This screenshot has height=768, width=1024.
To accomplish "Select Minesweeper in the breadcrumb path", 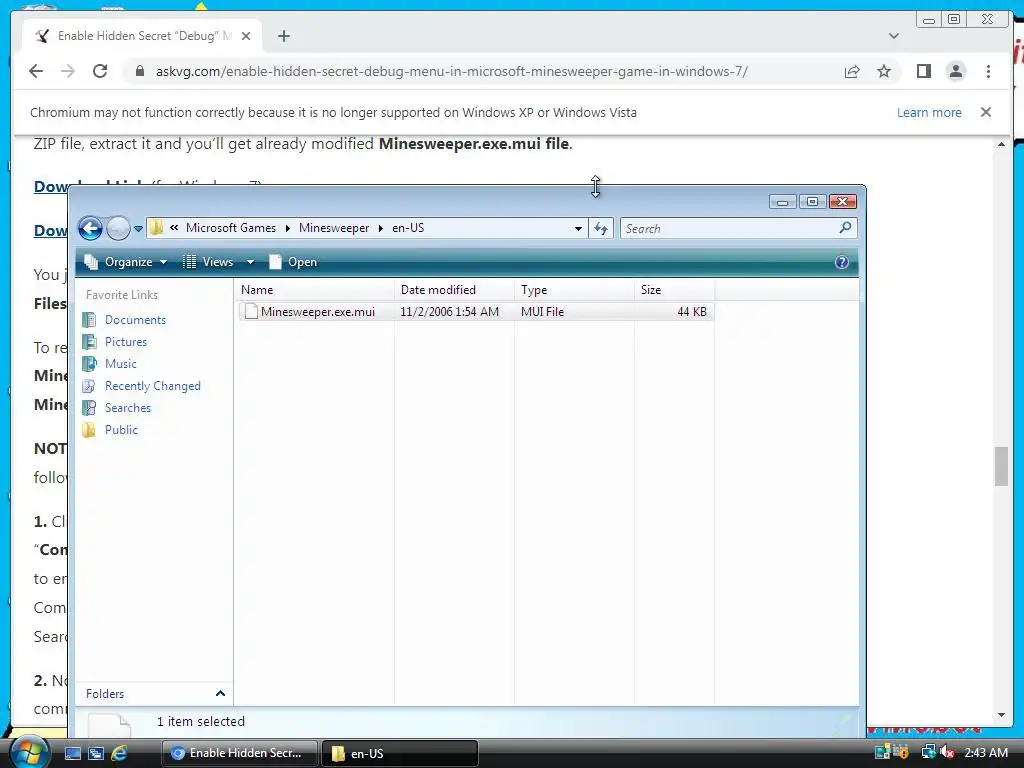I will (x=334, y=228).
